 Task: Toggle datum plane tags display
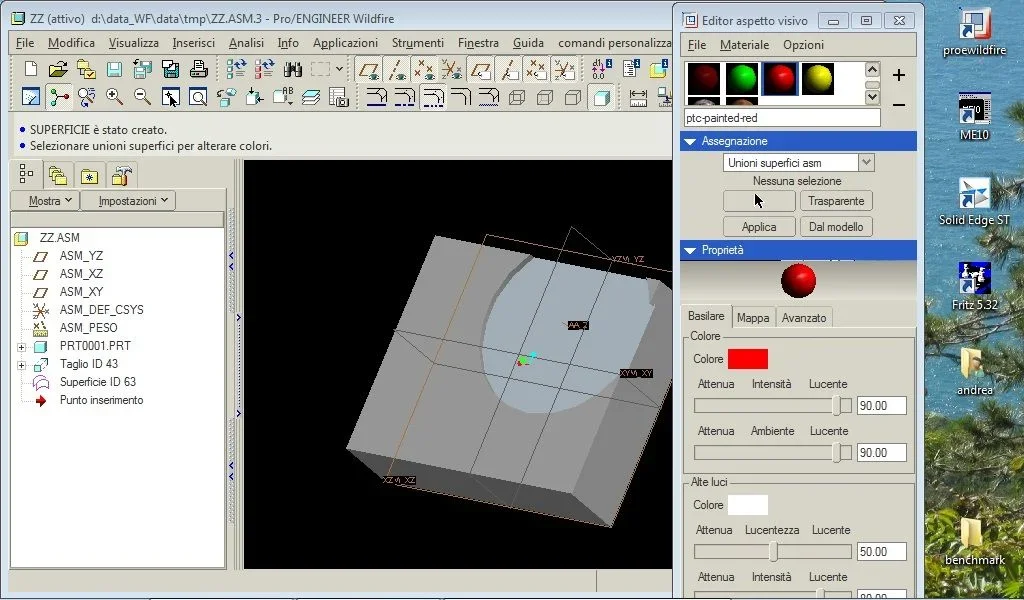tap(481, 69)
